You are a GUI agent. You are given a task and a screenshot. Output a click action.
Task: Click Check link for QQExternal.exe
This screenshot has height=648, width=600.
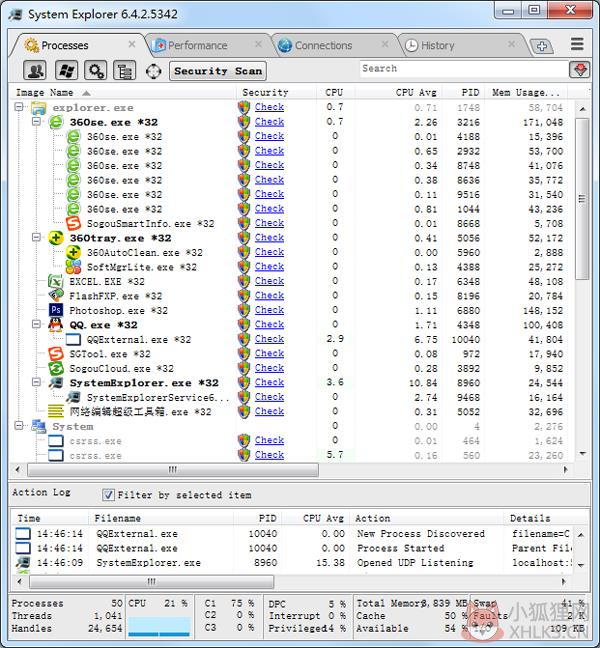pyautogui.click(x=269, y=339)
